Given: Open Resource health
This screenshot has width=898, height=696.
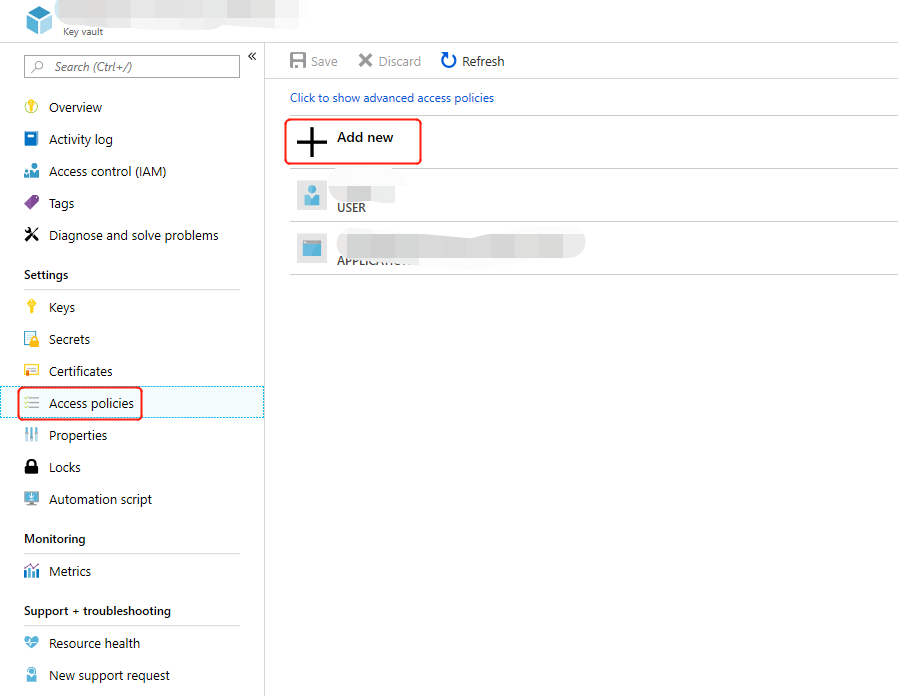Looking at the screenshot, I should (94, 643).
